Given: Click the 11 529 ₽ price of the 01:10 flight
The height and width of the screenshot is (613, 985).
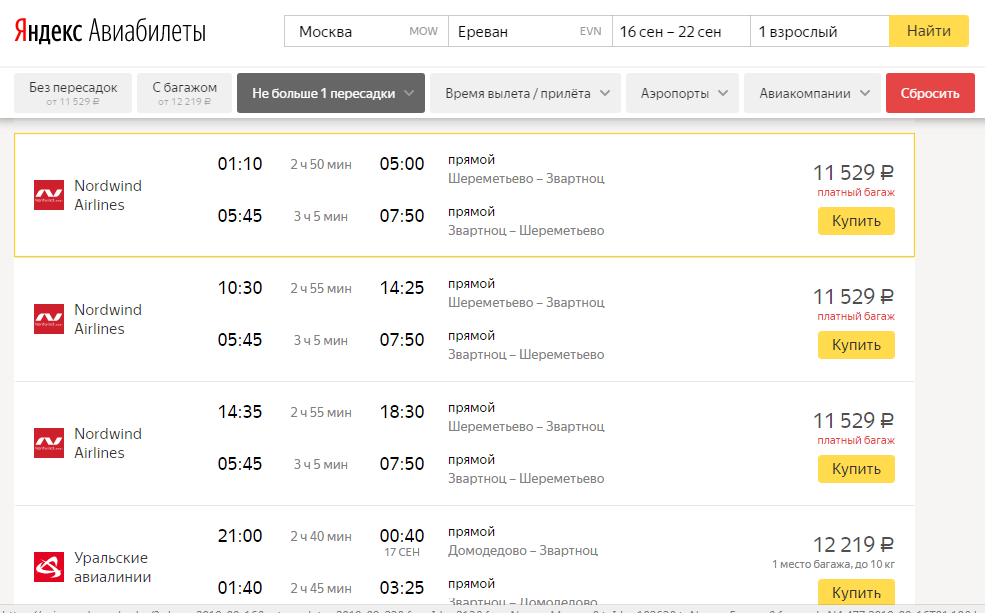Looking at the screenshot, I should pos(854,172).
